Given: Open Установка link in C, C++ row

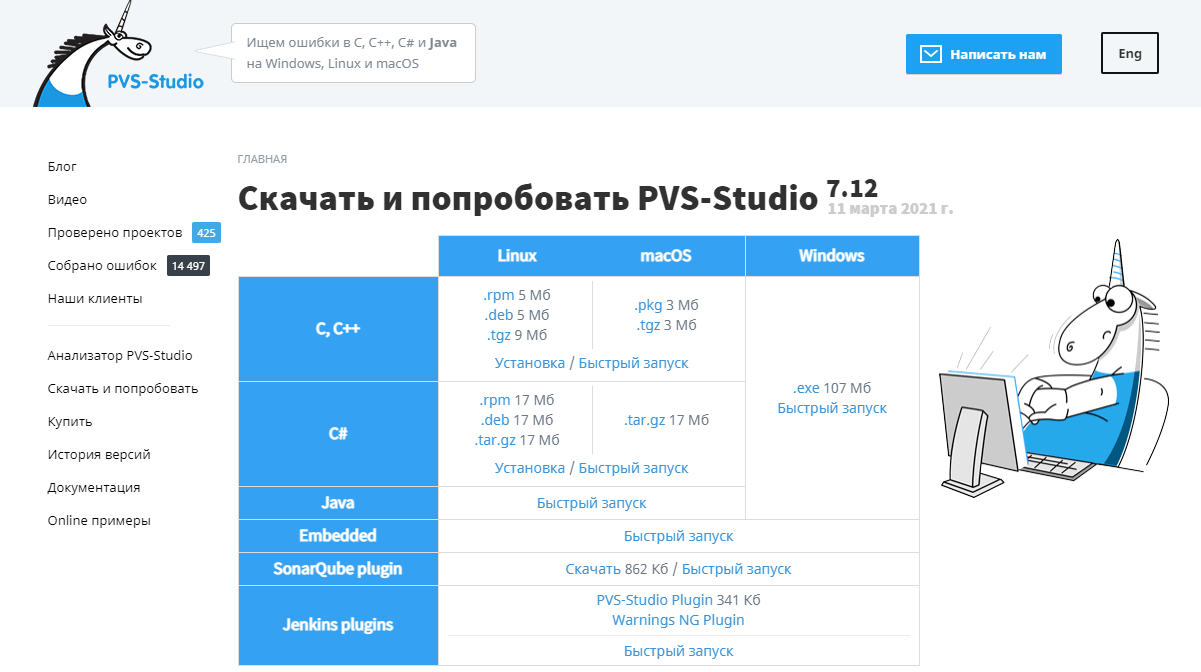Looking at the screenshot, I should (x=530, y=363).
